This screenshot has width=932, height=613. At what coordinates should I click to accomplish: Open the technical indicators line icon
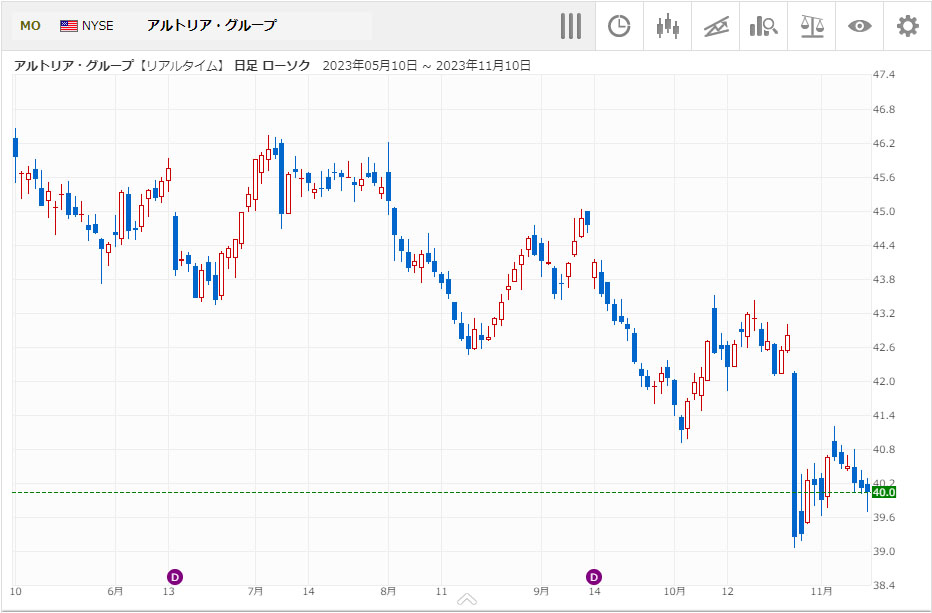715,26
